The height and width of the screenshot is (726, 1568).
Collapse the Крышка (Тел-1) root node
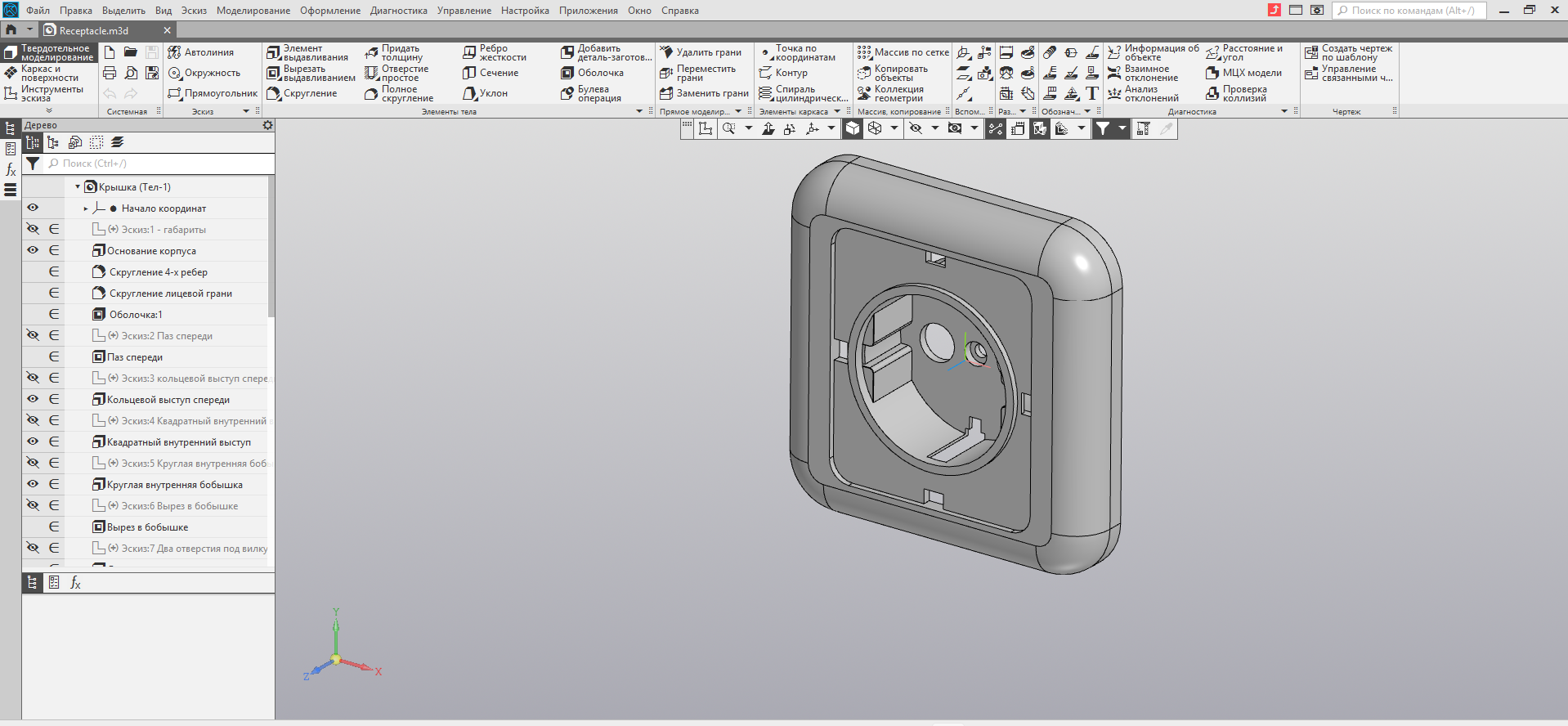pos(78,187)
